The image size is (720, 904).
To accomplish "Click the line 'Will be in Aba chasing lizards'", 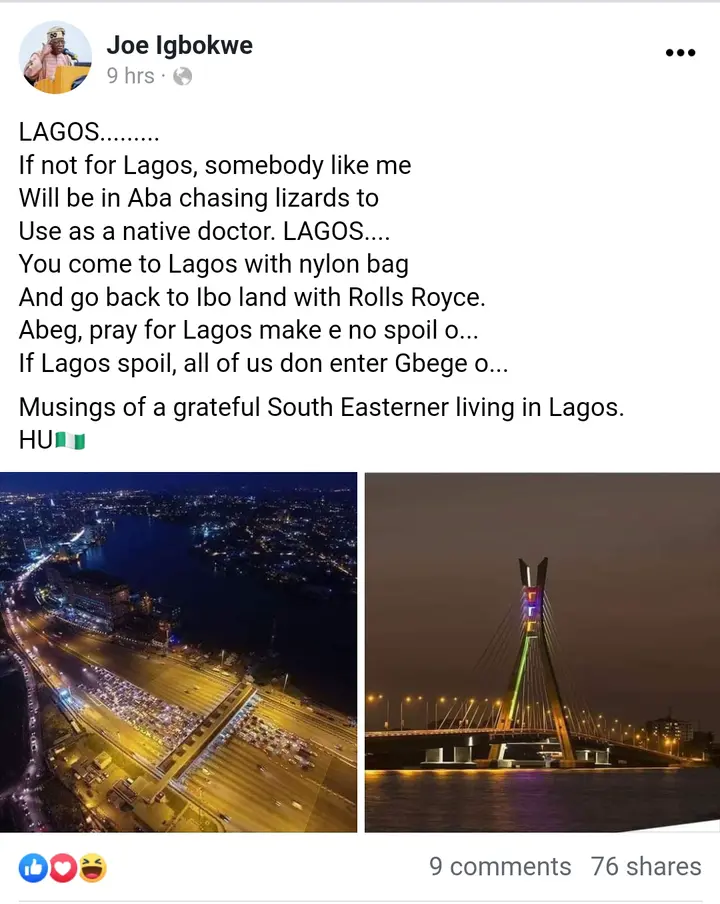I will tap(198, 198).
